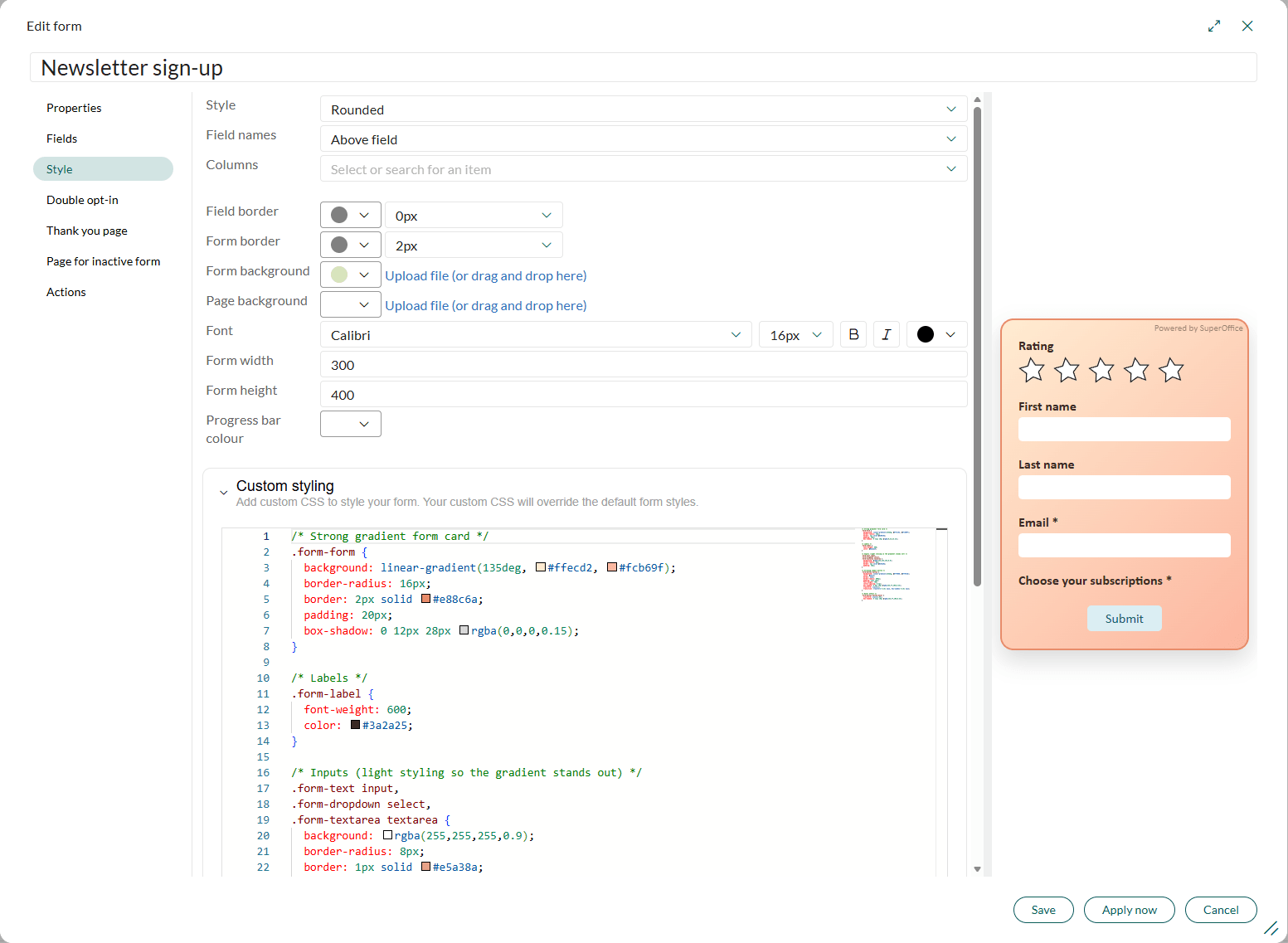Select the Thank you page section
1288x943 pixels.
coord(86,230)
